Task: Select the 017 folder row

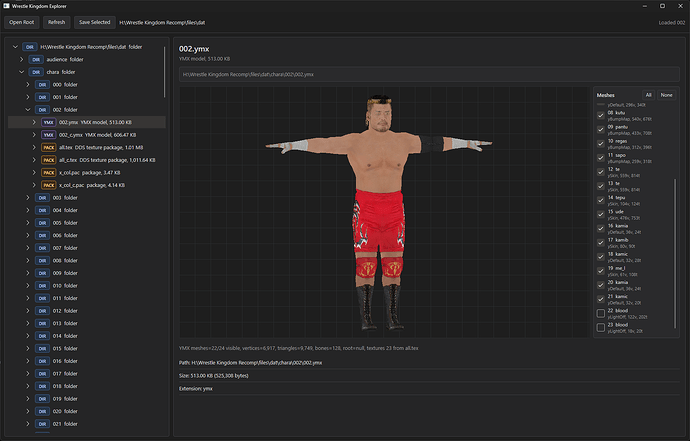Action: tap(87, 374)
